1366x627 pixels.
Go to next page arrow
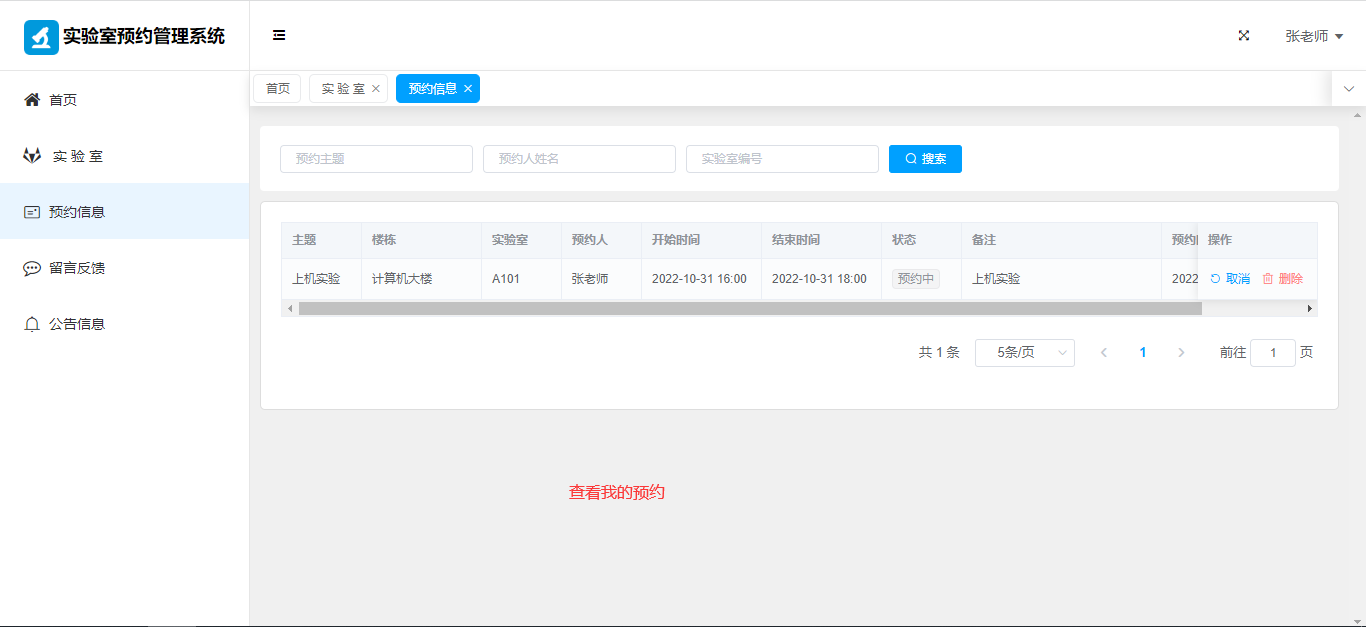tap(1181, 353)
